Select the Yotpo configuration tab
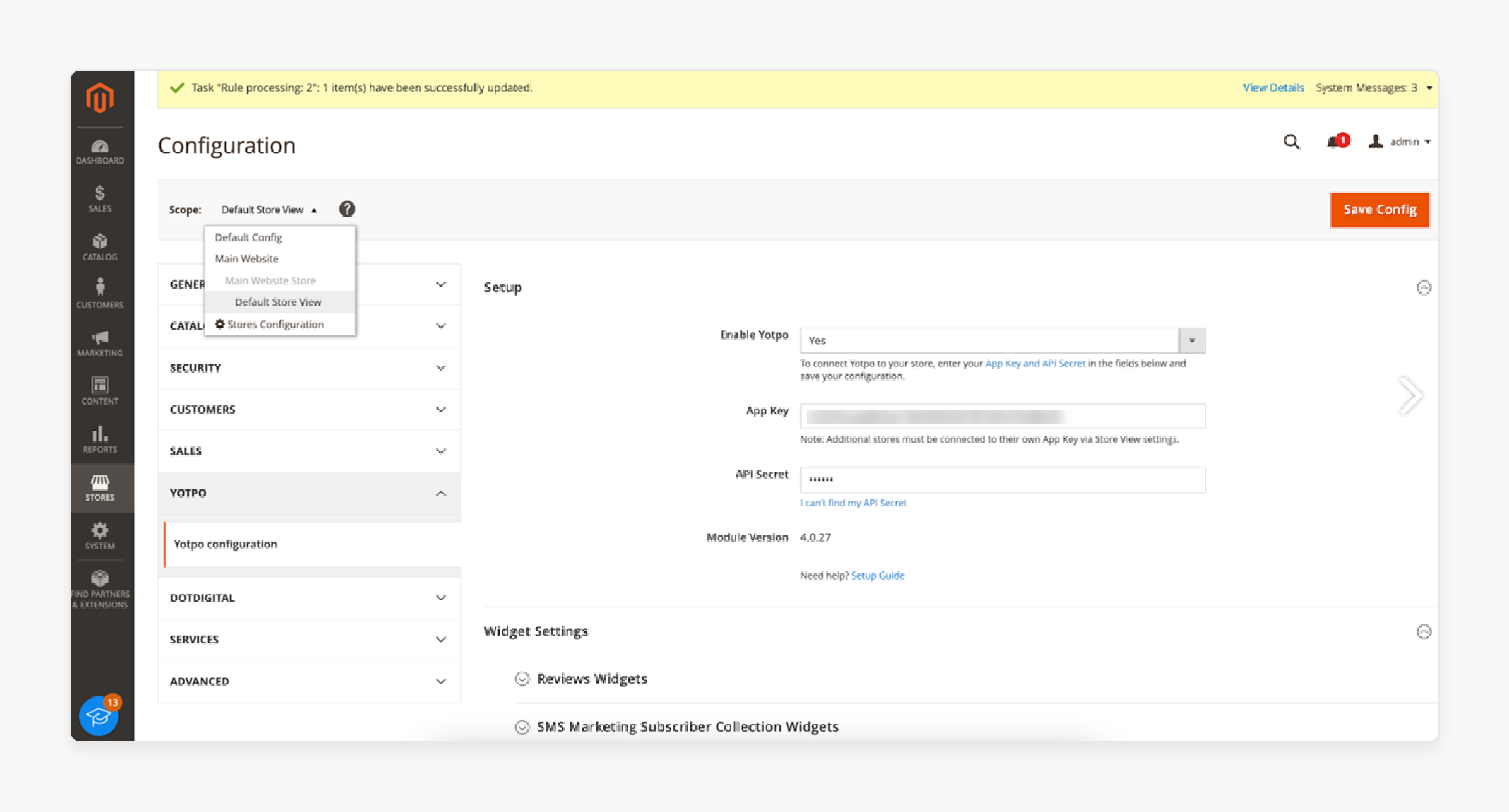1509x812 pixels. (313, 544)
